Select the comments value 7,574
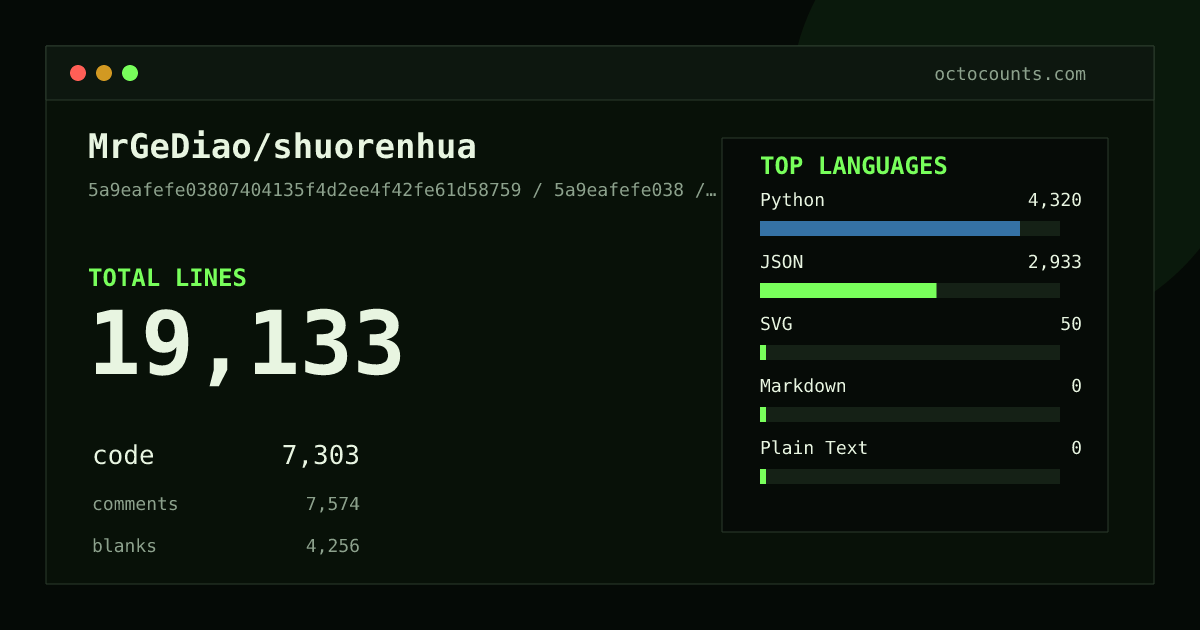The width and height of the screenshot is (1200, 630). pos(332,504)
